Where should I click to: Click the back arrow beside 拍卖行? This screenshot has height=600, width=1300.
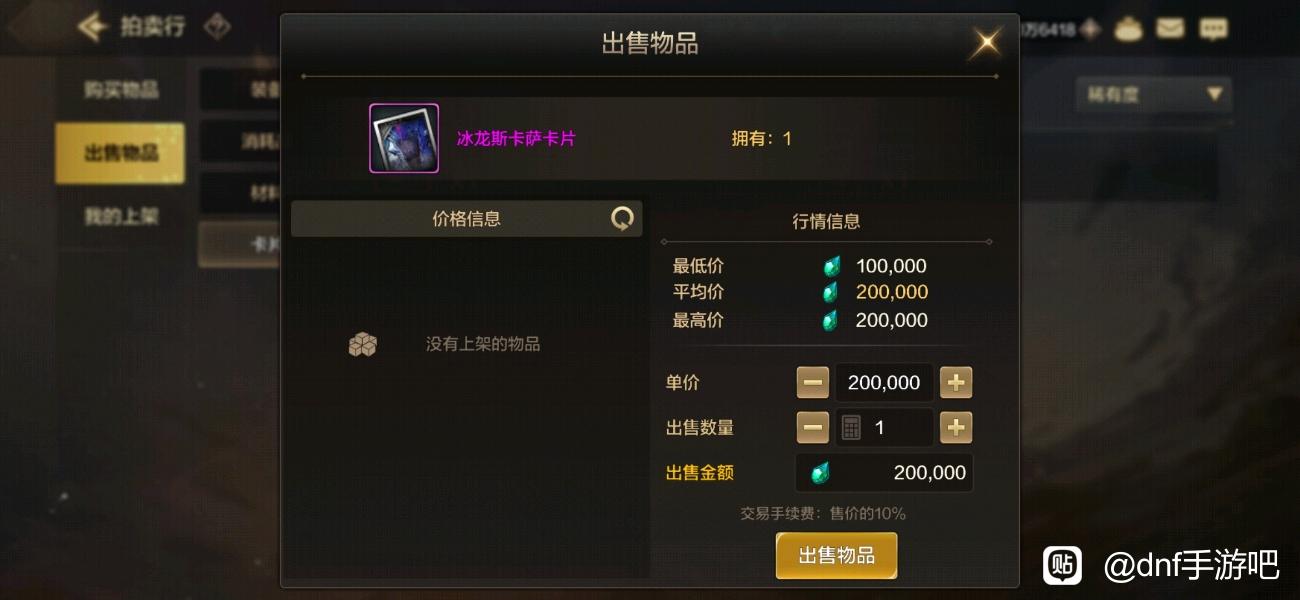point(93,27)
